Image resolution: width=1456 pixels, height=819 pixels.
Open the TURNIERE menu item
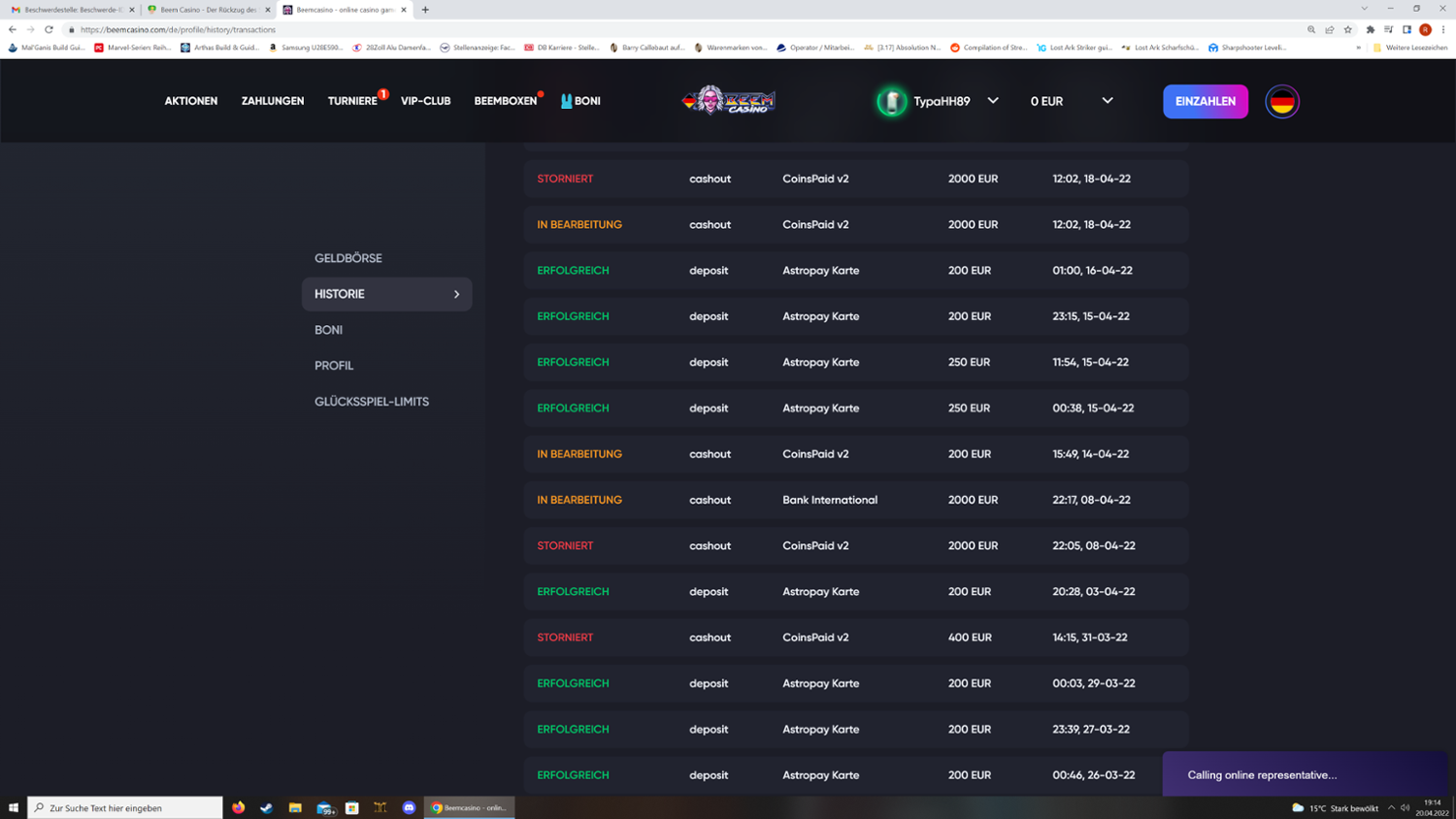[352, 101]
